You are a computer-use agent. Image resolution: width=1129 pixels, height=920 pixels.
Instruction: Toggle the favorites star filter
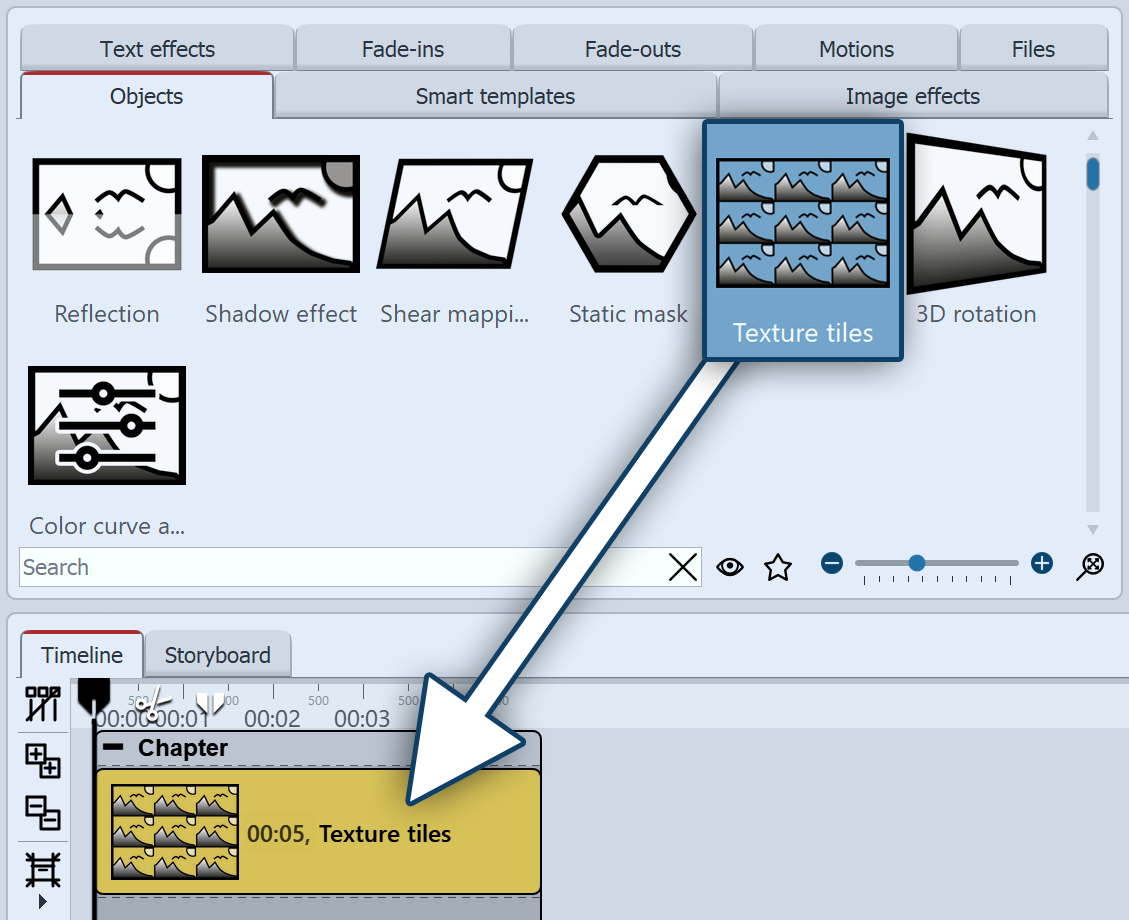pyautogui.click(x=778, y=566)
